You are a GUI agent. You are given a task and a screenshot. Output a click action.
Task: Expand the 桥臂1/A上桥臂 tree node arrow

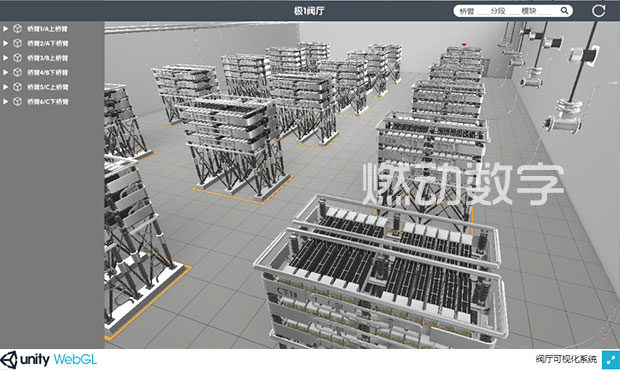point(6,28)
